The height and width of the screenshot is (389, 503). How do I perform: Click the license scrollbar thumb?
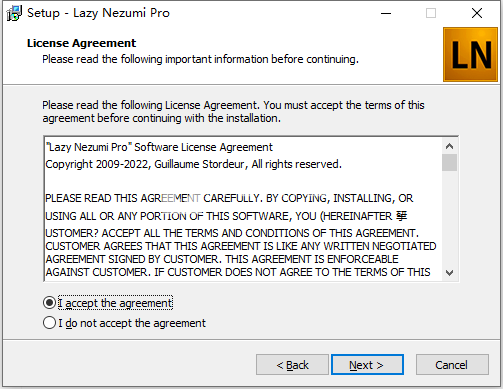point(449,162)
